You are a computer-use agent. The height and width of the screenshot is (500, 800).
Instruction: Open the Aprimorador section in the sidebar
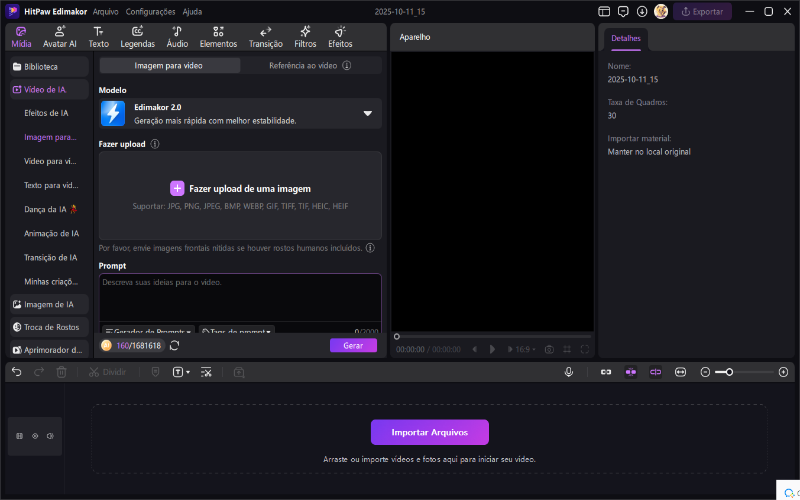tap(49, 349)
